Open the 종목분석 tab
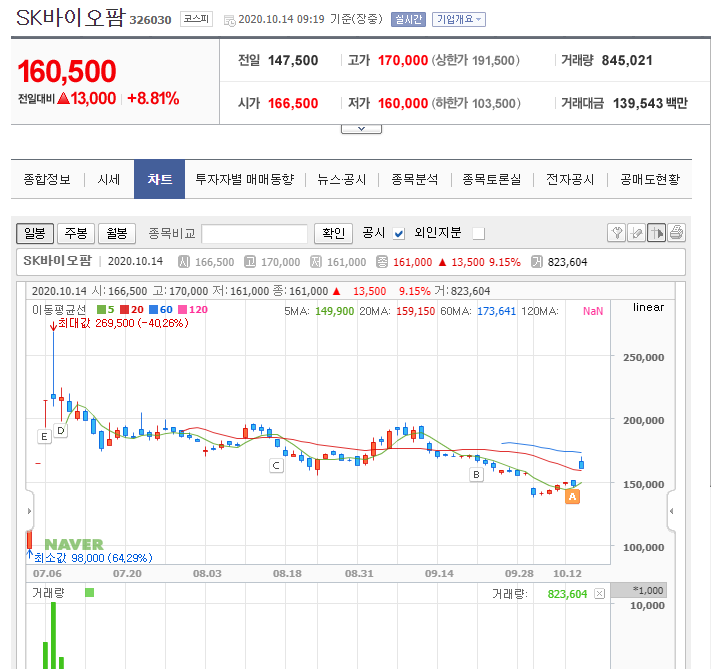Viewport: 711px width, 669px height. 414,180
